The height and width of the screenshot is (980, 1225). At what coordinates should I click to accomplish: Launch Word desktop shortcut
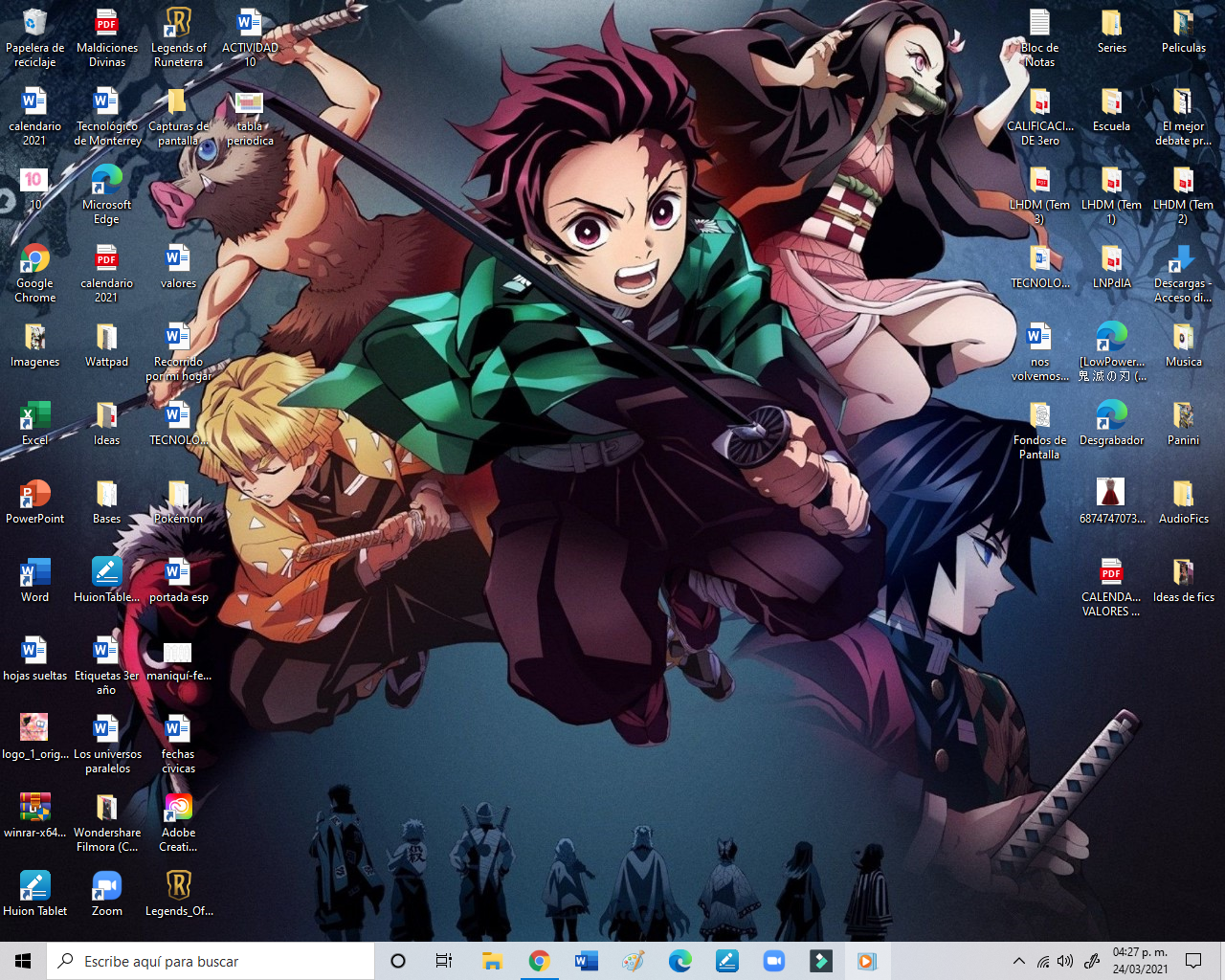[x=34, y=580]
